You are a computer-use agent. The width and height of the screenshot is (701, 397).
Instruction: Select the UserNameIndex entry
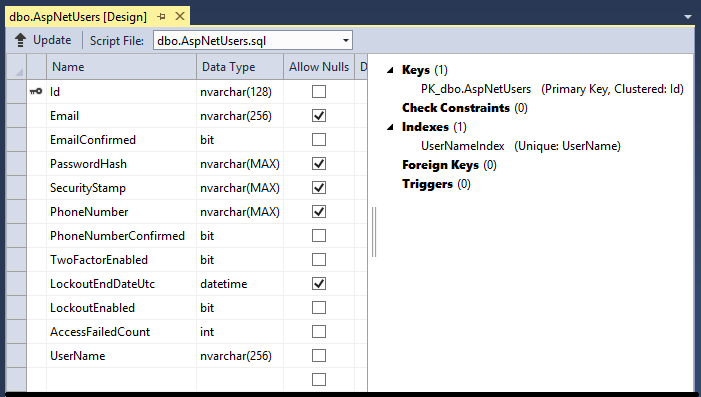(521, 146)
